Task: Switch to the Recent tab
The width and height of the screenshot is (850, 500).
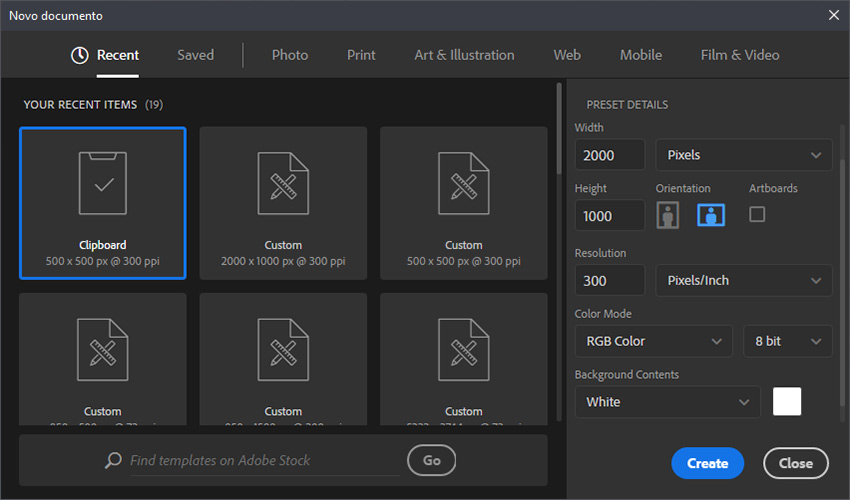Action: (118, 55)
